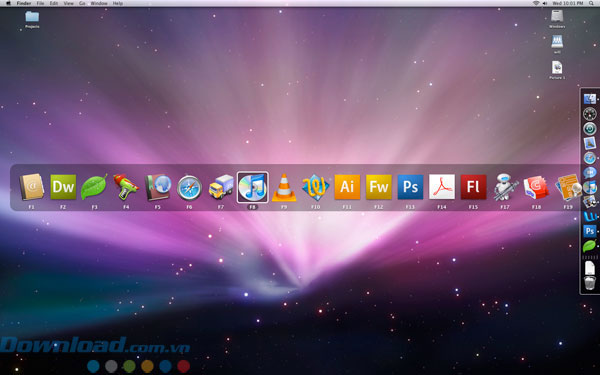The width and height of the screenshot is (600, 375).
Task: Select the iTunes icon labeled F8
Action: click(x=252, y=187)
